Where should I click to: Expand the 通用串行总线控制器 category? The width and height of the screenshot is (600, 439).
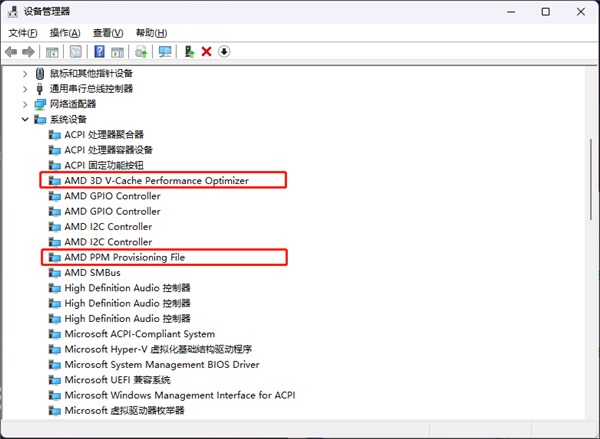[25, 89]
